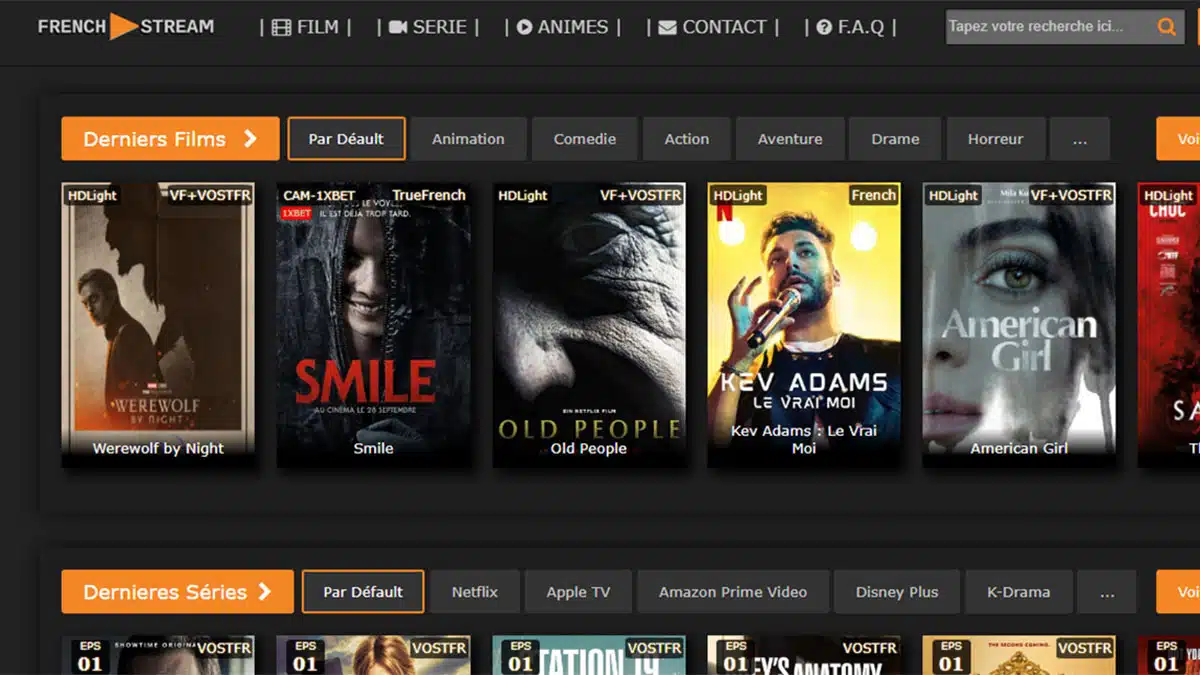
Task: Click the VF+VOSTFR badge on Old People
Action: (x=641, y=195)
